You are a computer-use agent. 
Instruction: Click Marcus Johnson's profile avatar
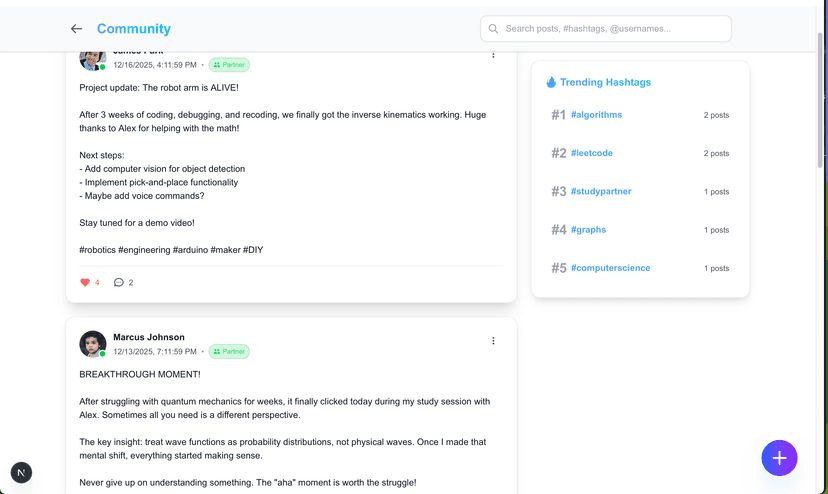coord(92,344)
